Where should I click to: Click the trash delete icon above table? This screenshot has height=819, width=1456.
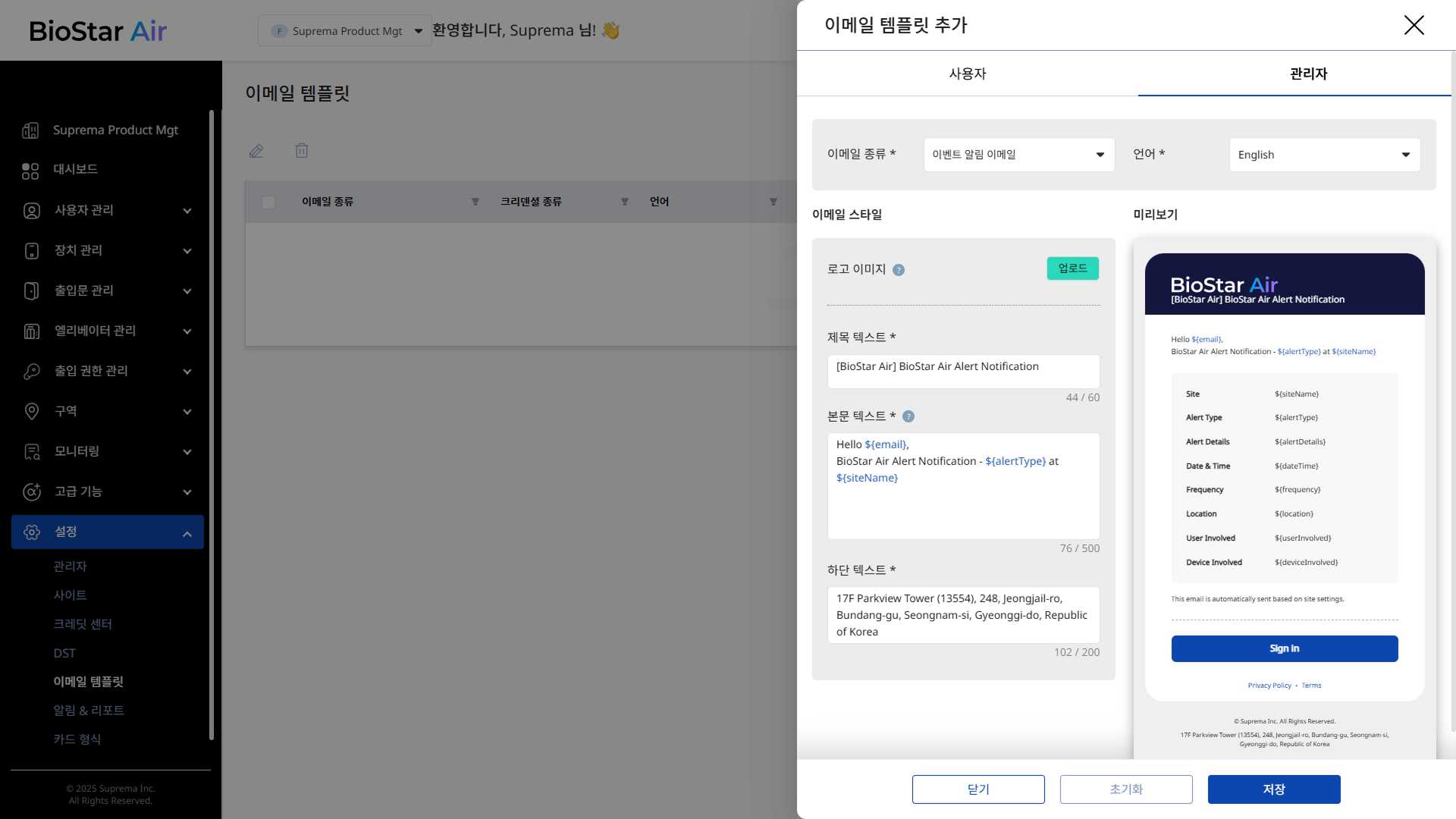tap(302, 150)
